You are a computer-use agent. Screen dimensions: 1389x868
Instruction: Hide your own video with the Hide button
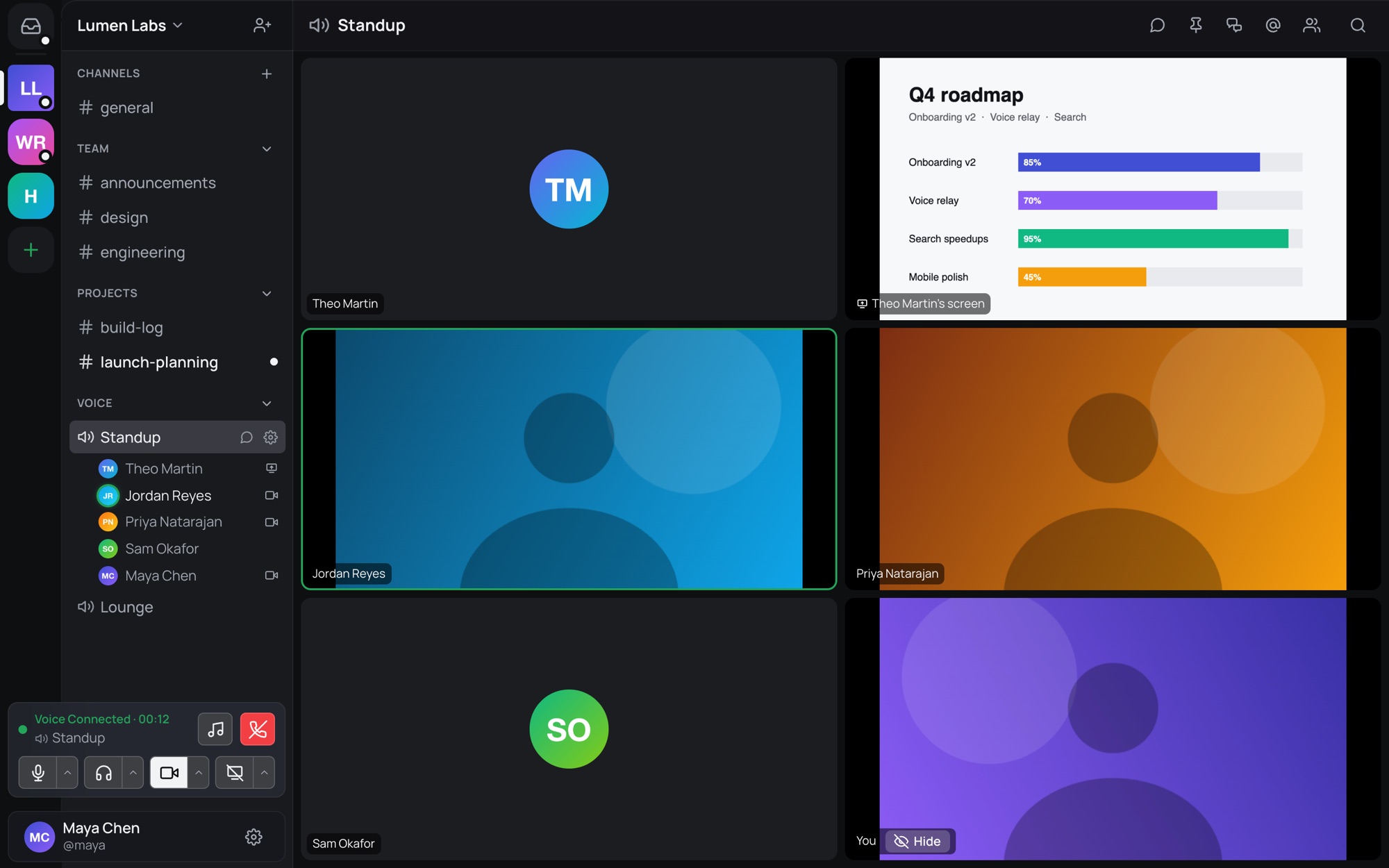click(x=917, y=841)
